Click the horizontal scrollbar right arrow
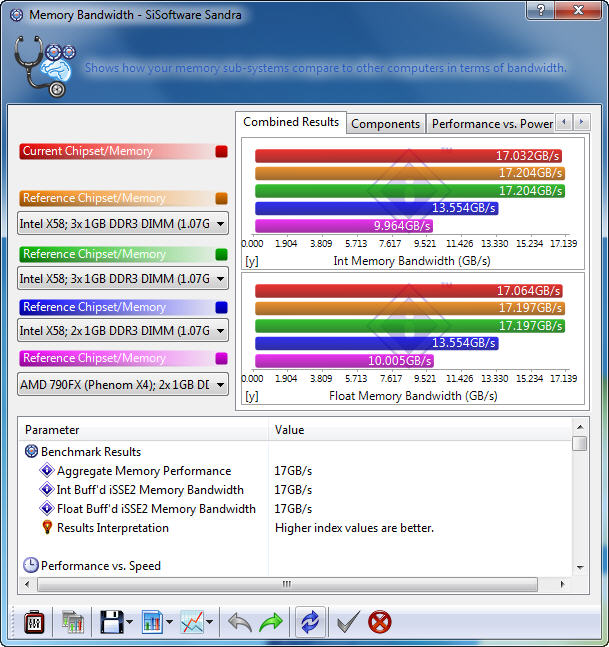This screenshot has height=647, width=609. pos(562,584)
